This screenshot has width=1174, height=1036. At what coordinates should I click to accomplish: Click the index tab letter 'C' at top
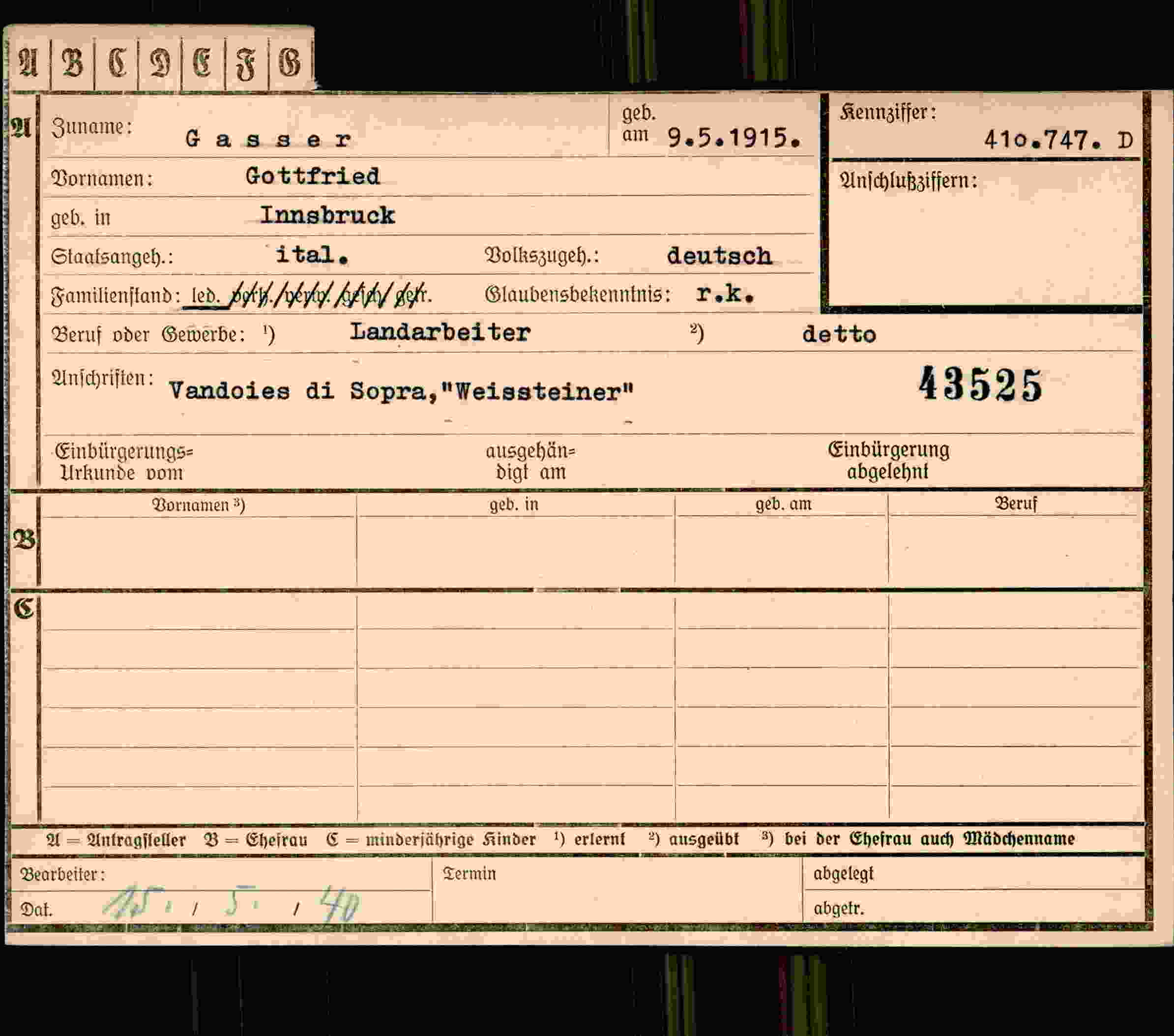pyautogui.click(x=117, y=62)
